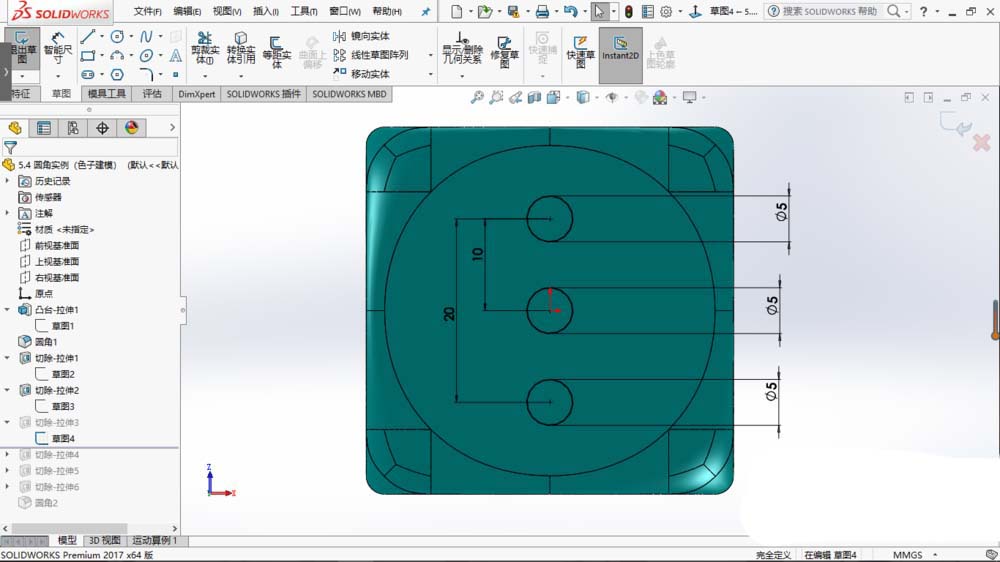Toggle the Instant2D button
The height and width of the screenshot is (562, 1000).
tap(620, 55)
